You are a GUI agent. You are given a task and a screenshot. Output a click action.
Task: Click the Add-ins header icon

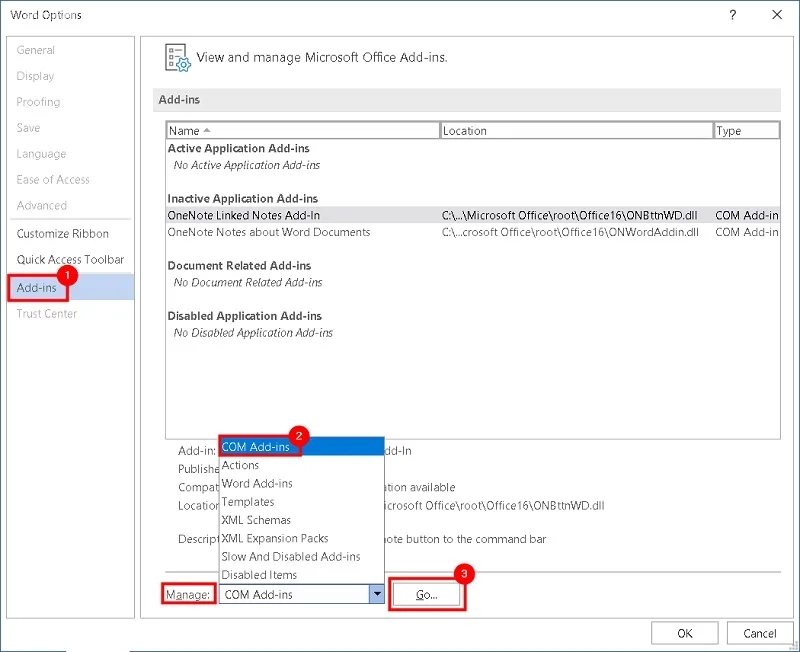tap(177, 58)
